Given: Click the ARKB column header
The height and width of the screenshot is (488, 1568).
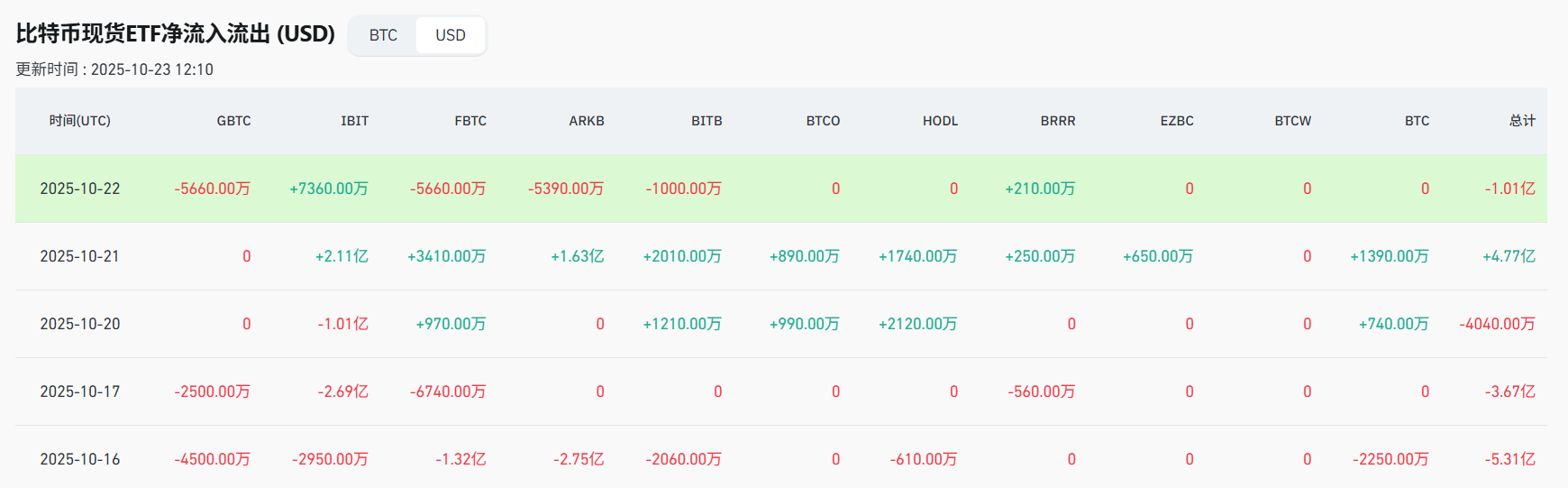Looking at the screenshot, I should (587, 121).
